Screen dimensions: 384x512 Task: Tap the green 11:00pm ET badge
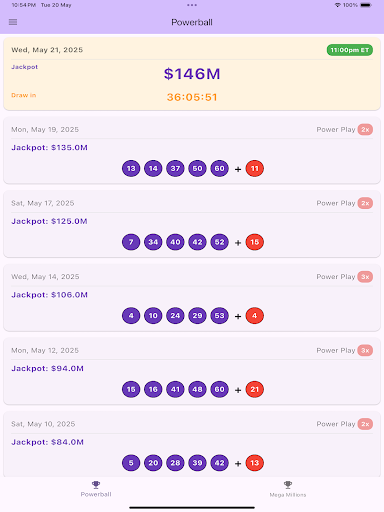350,50
